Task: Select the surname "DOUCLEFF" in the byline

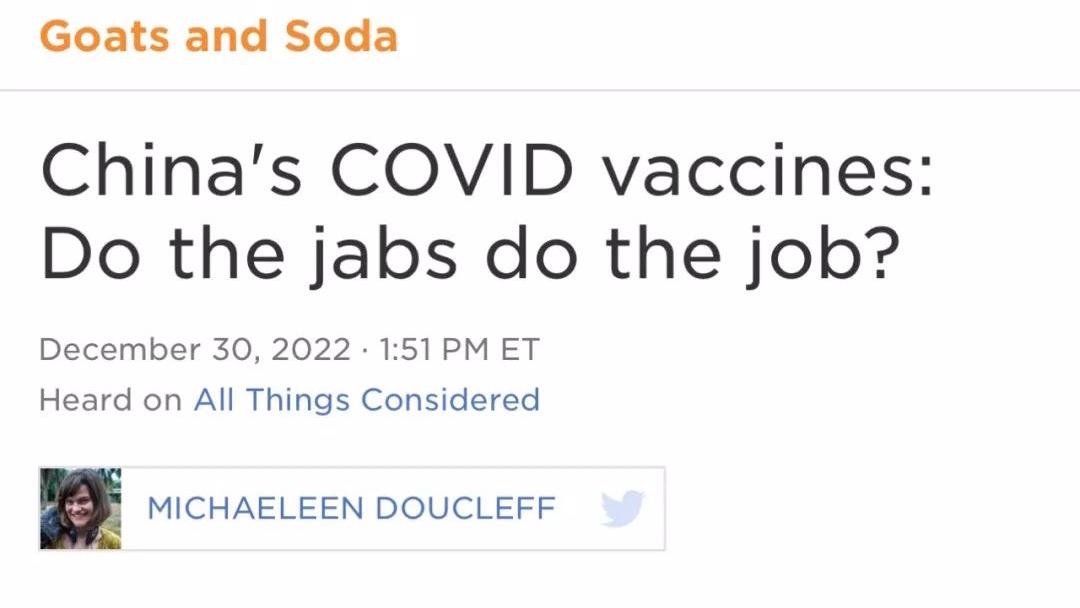Action: [x=465, y=509]
